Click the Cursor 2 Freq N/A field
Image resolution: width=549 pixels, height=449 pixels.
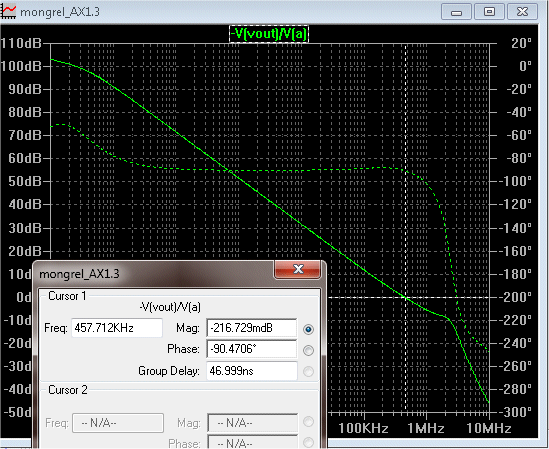coord(118,423)
